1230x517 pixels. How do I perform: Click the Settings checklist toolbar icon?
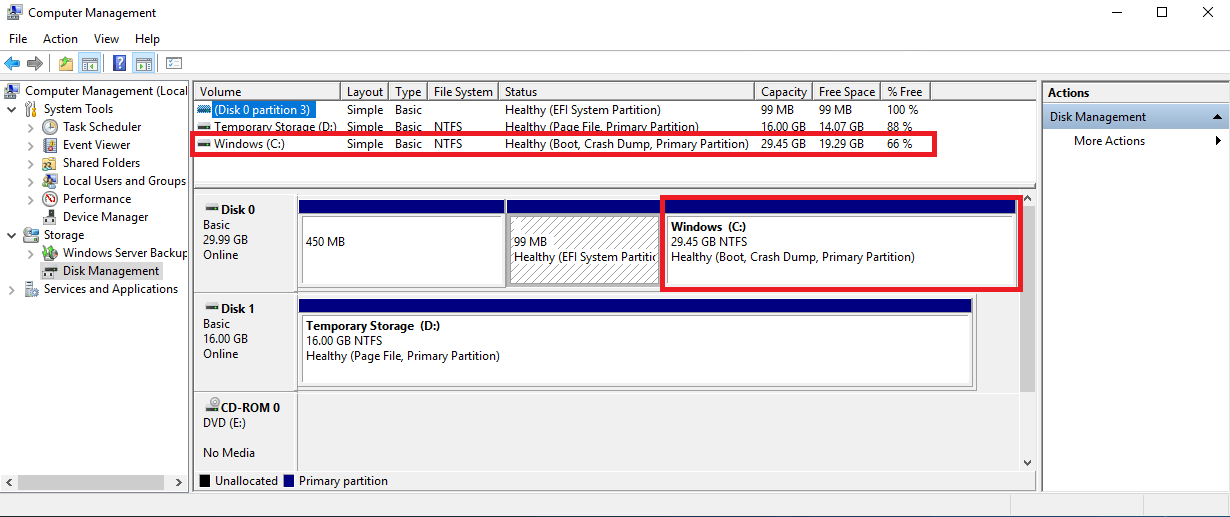point(174,64)
